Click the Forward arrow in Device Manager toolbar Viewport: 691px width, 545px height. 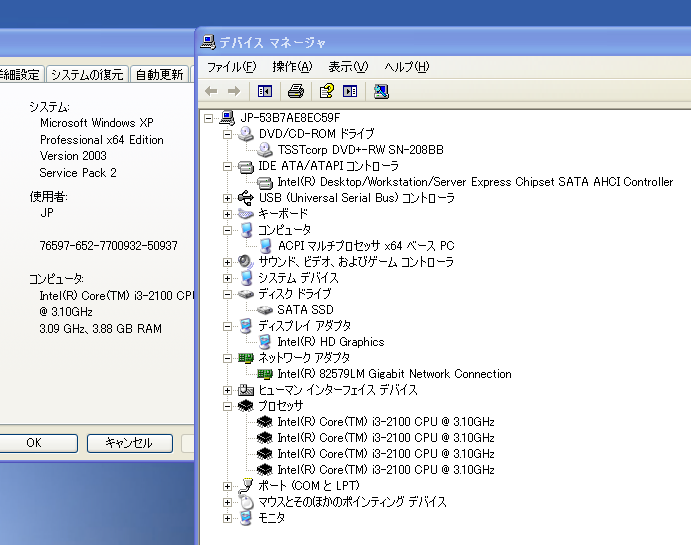[x=234, y=91]
